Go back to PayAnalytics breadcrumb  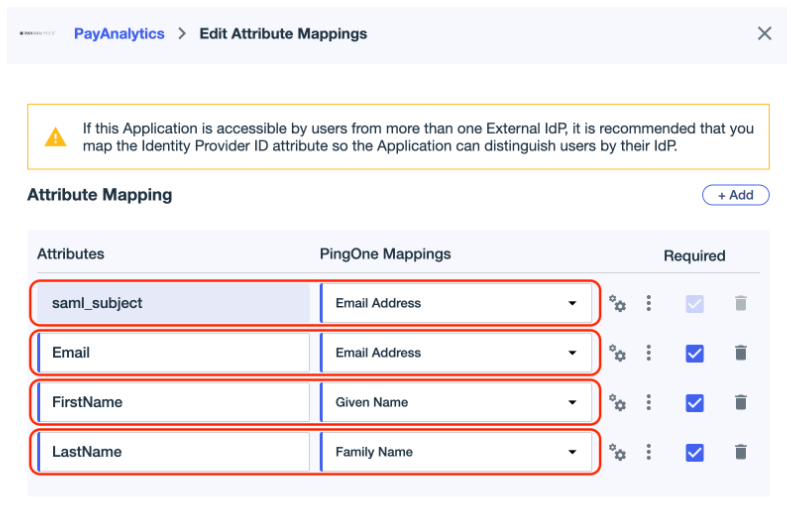coord(119,34)
